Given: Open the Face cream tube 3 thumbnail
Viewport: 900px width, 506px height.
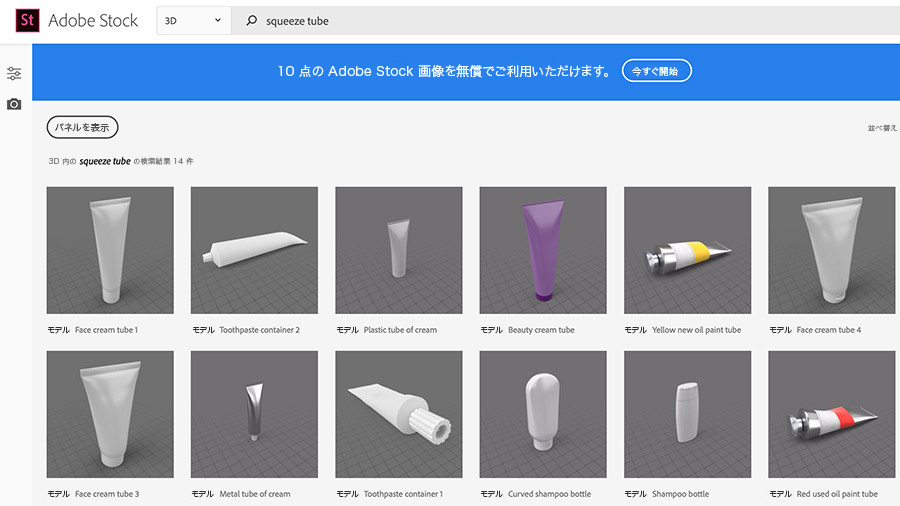Looking at the screenshot, I should [110, 414].
